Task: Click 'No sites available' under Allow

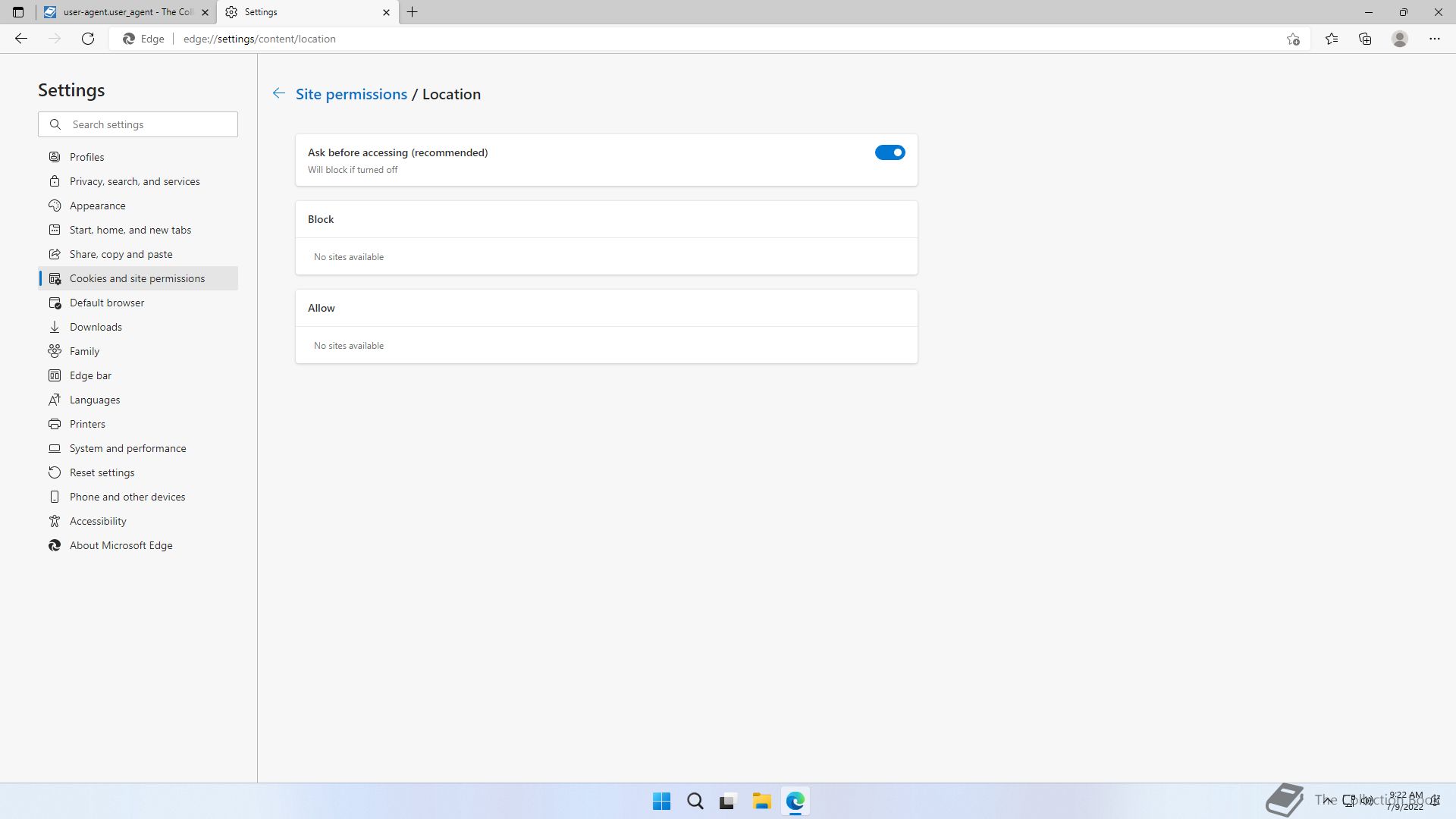Action: pos(349,346)
